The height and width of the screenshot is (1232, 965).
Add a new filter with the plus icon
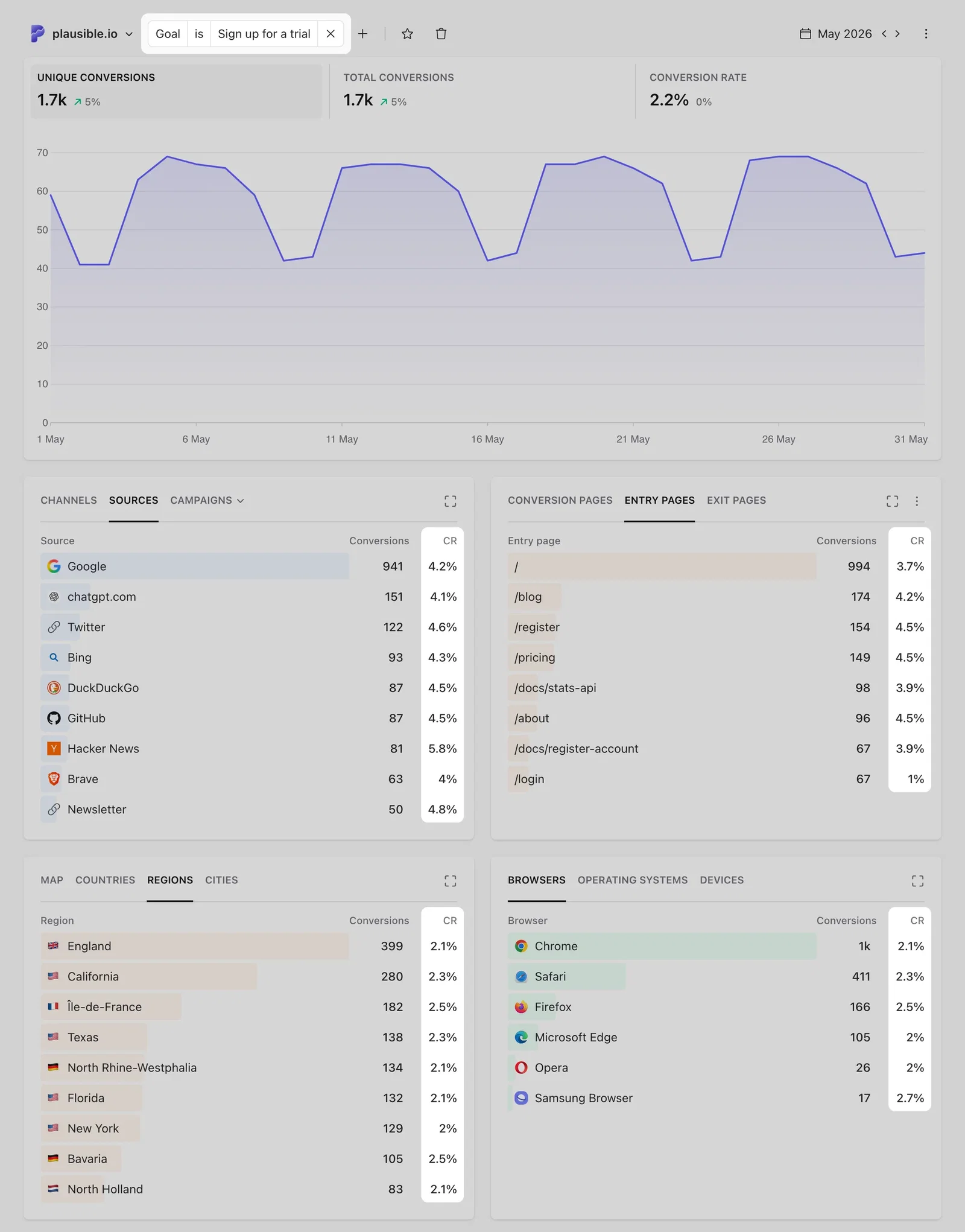[362, 34]
